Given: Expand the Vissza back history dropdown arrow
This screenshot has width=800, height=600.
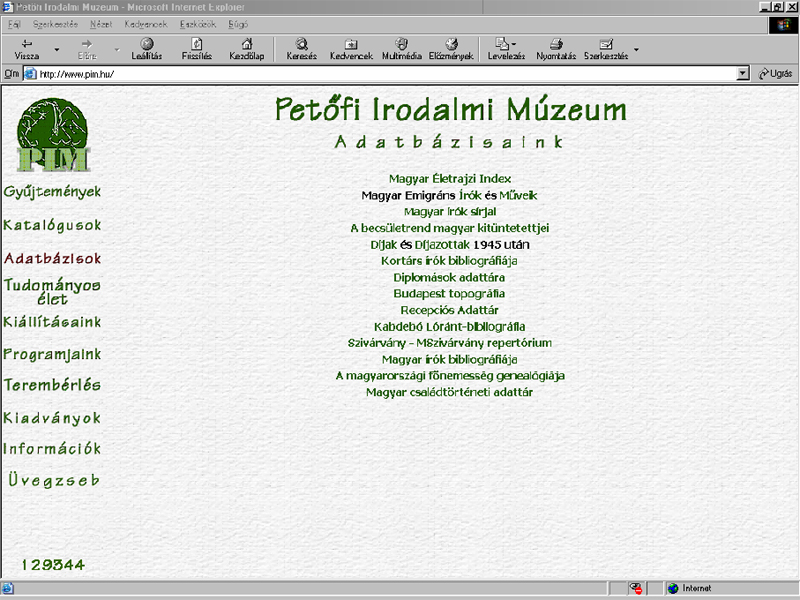Looking at the screenshot, I should click(57, 49).
